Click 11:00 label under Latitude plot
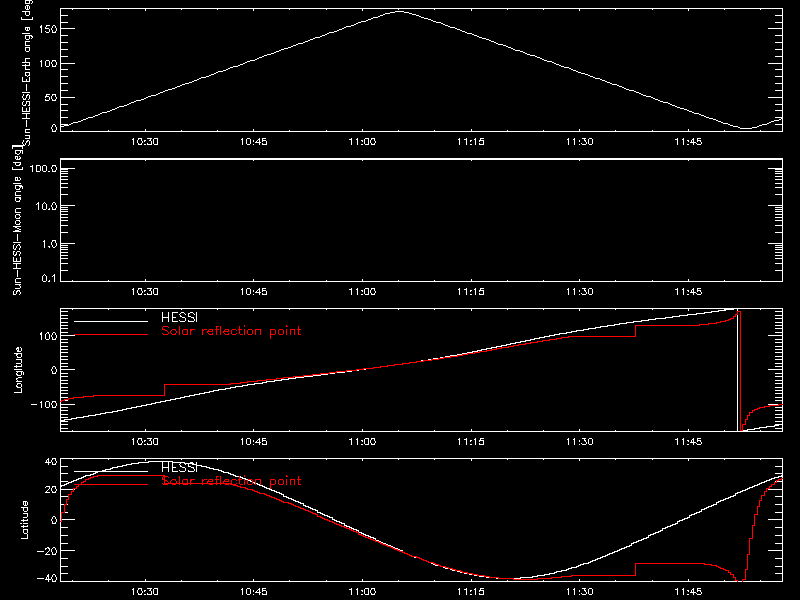The image size is (800, 600). coord(362,592)
